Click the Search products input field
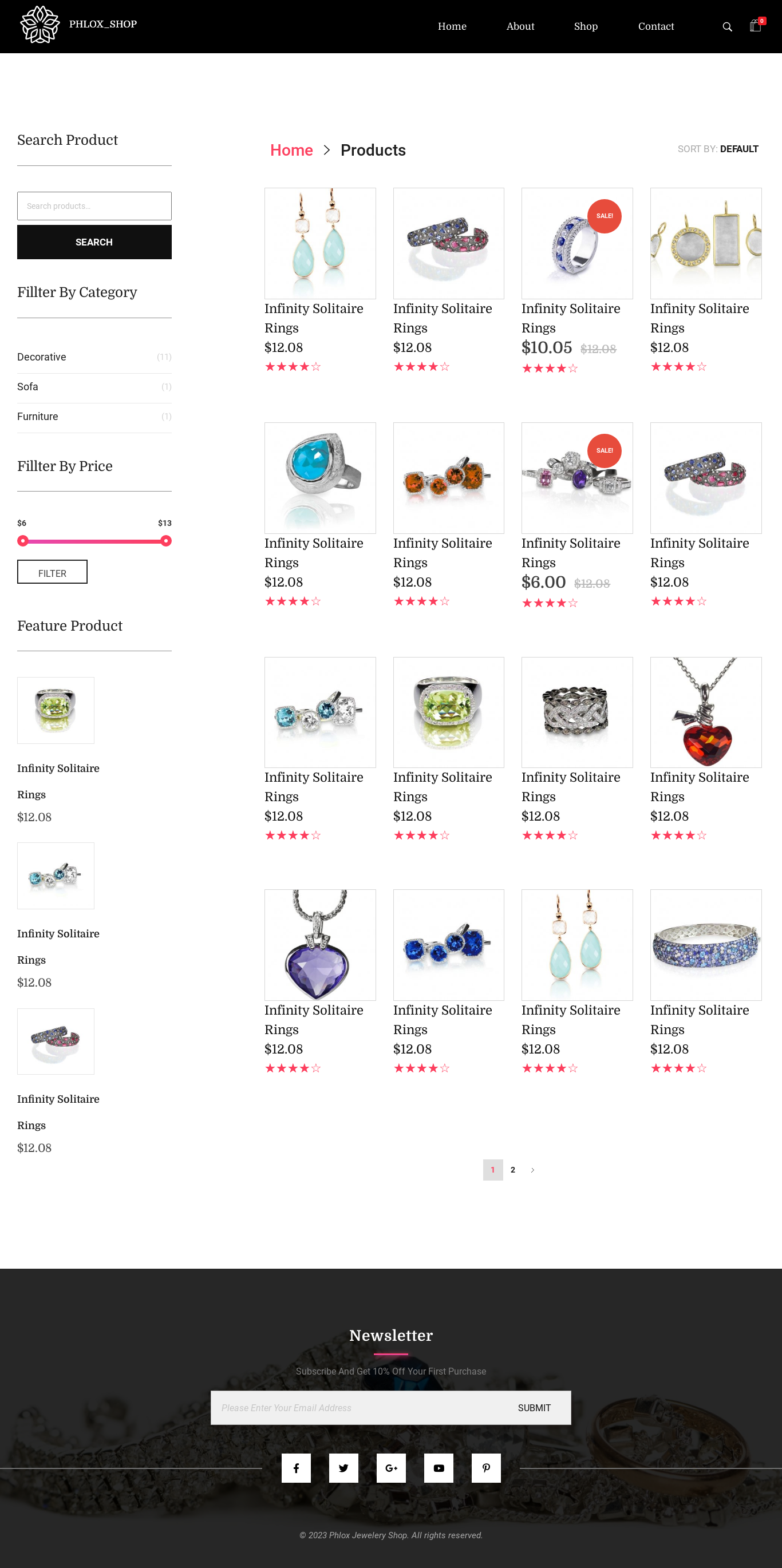Image resolution: width=782 pixels, height=1568 pixels. pyautogui.click(x=94, y=206)
